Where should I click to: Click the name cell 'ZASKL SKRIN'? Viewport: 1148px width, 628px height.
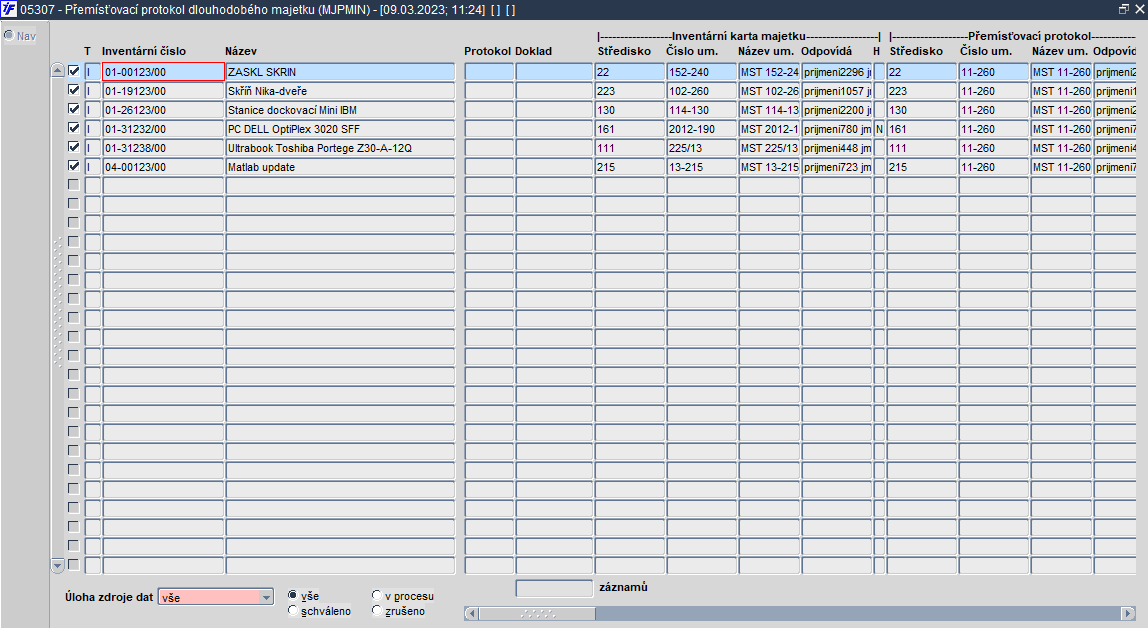(x=340, y=72)
